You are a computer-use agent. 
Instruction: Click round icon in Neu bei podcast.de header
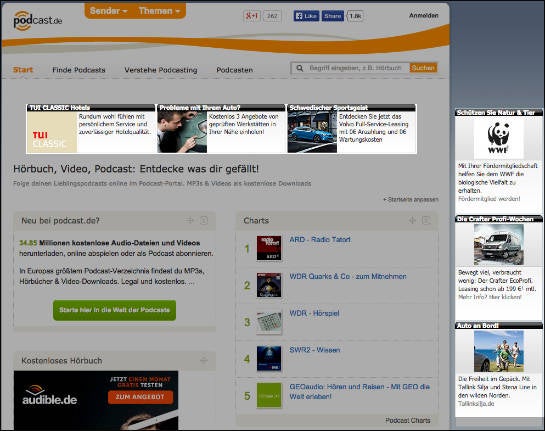[204, 220]
